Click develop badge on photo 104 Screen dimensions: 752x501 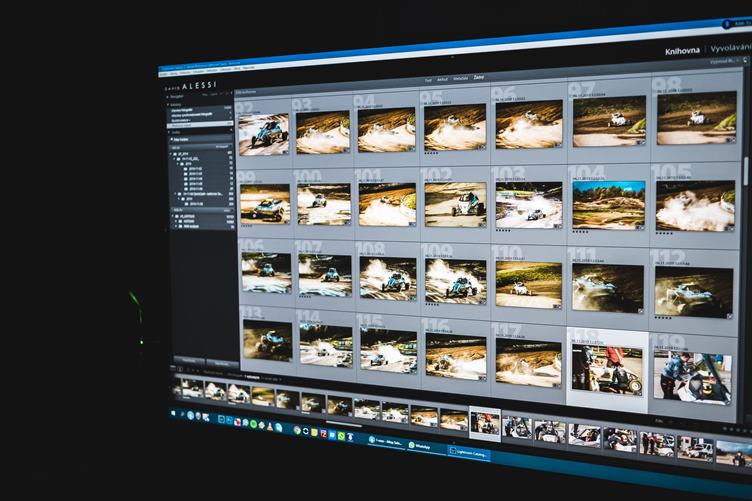[x=640, y=227]
